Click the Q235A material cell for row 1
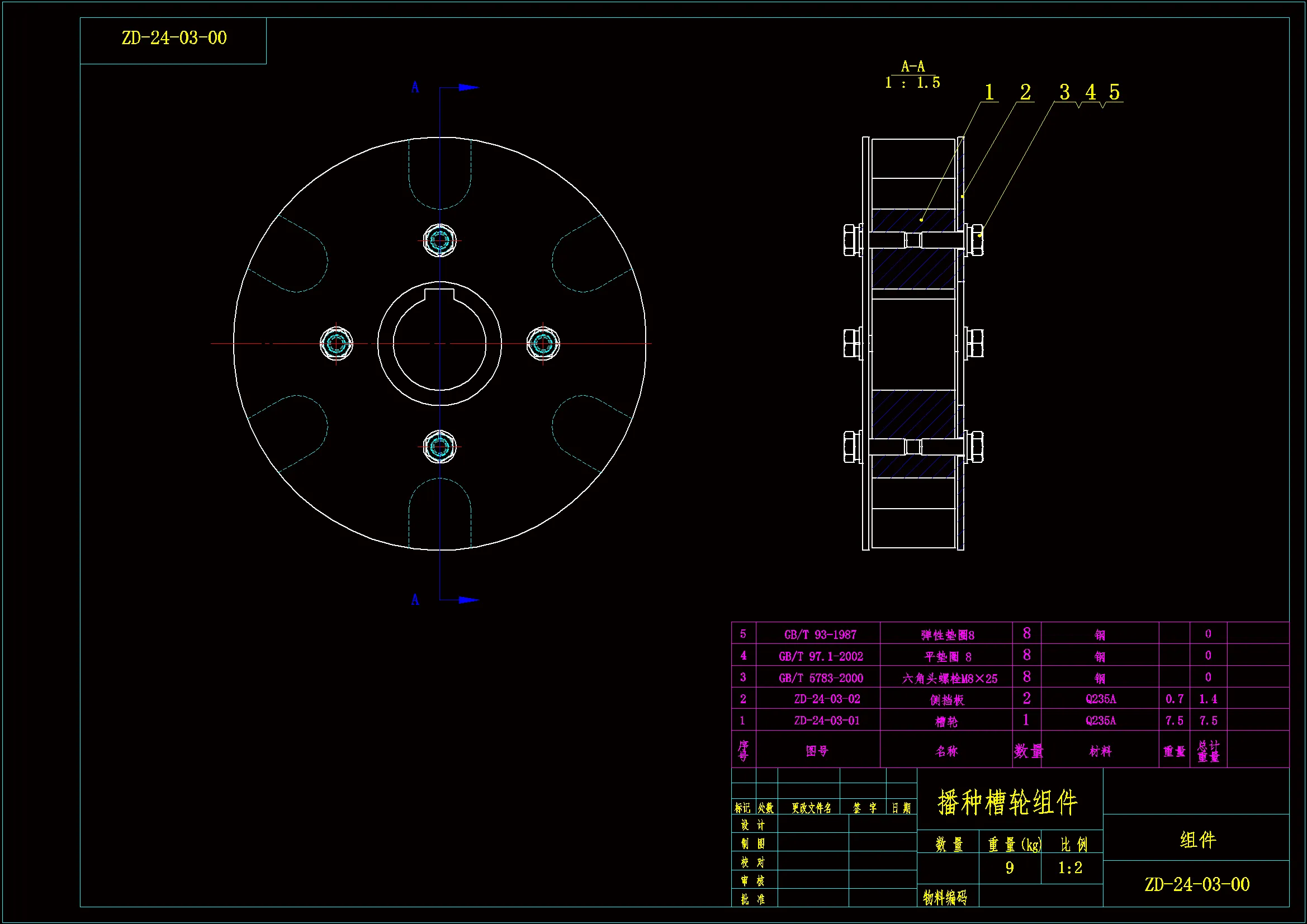 [1100, 721]
